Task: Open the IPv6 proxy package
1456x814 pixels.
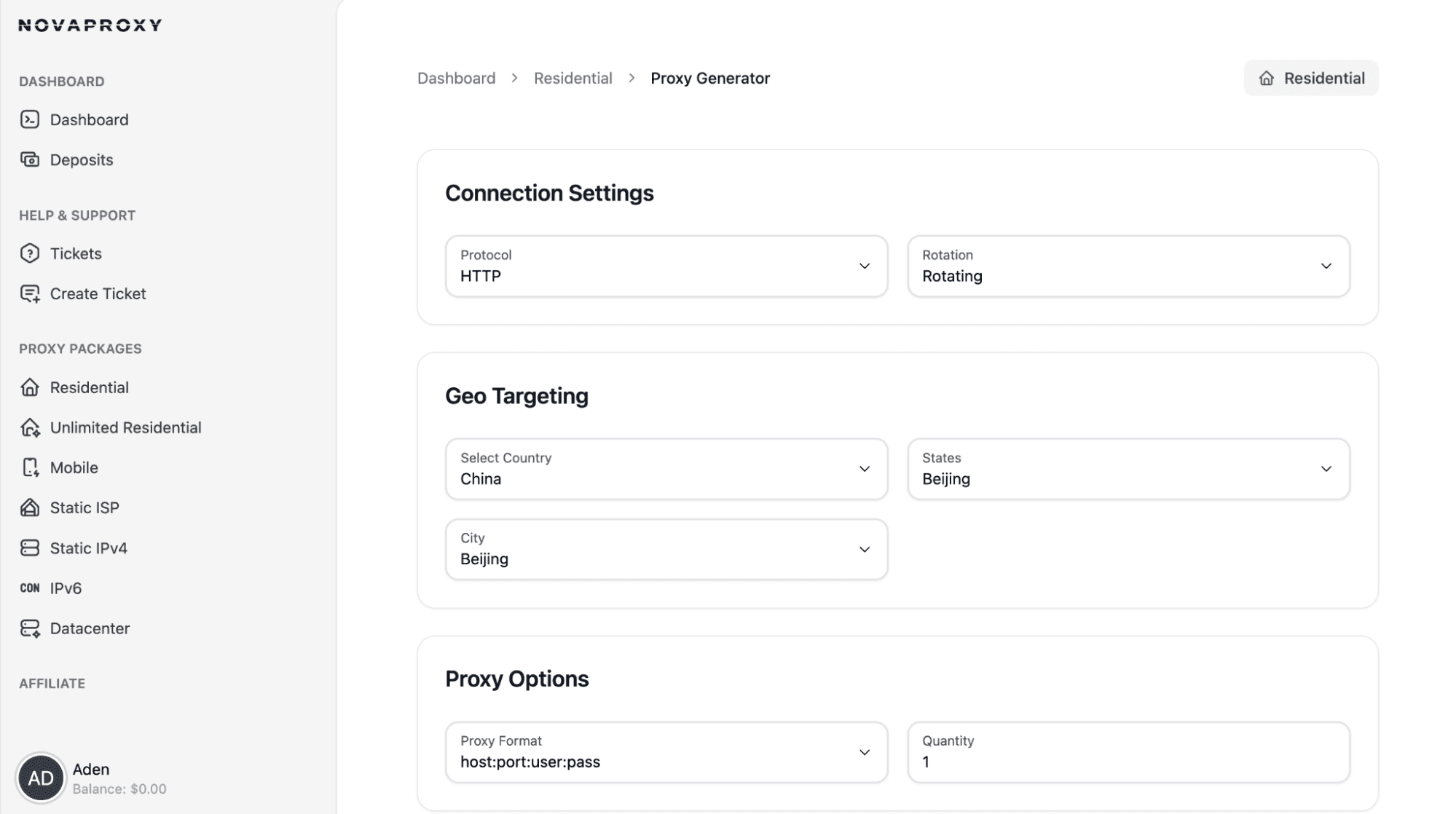Action: (x=66, y=588)
